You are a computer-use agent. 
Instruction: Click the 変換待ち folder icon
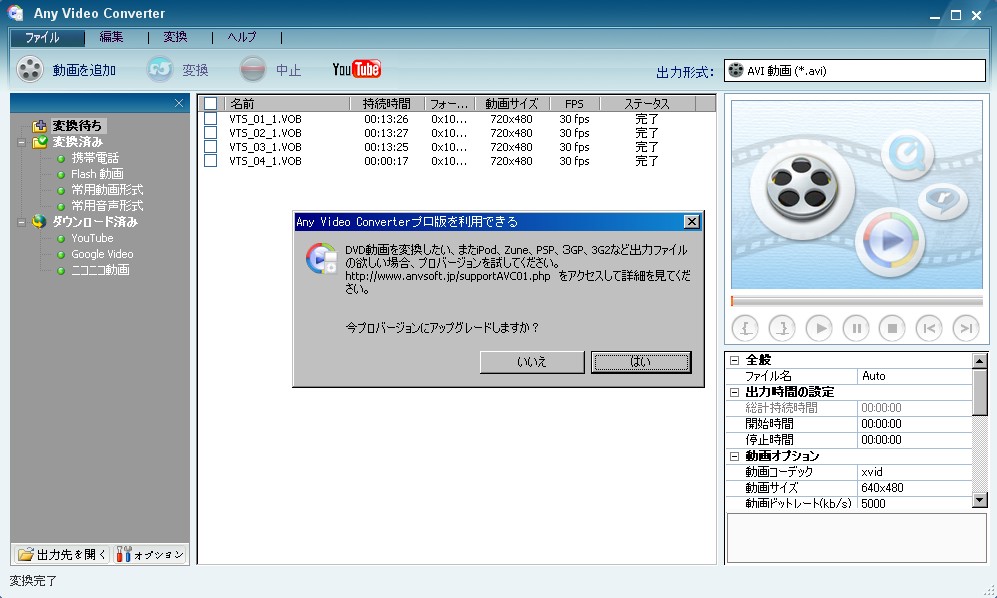click(x=40, y=126)
